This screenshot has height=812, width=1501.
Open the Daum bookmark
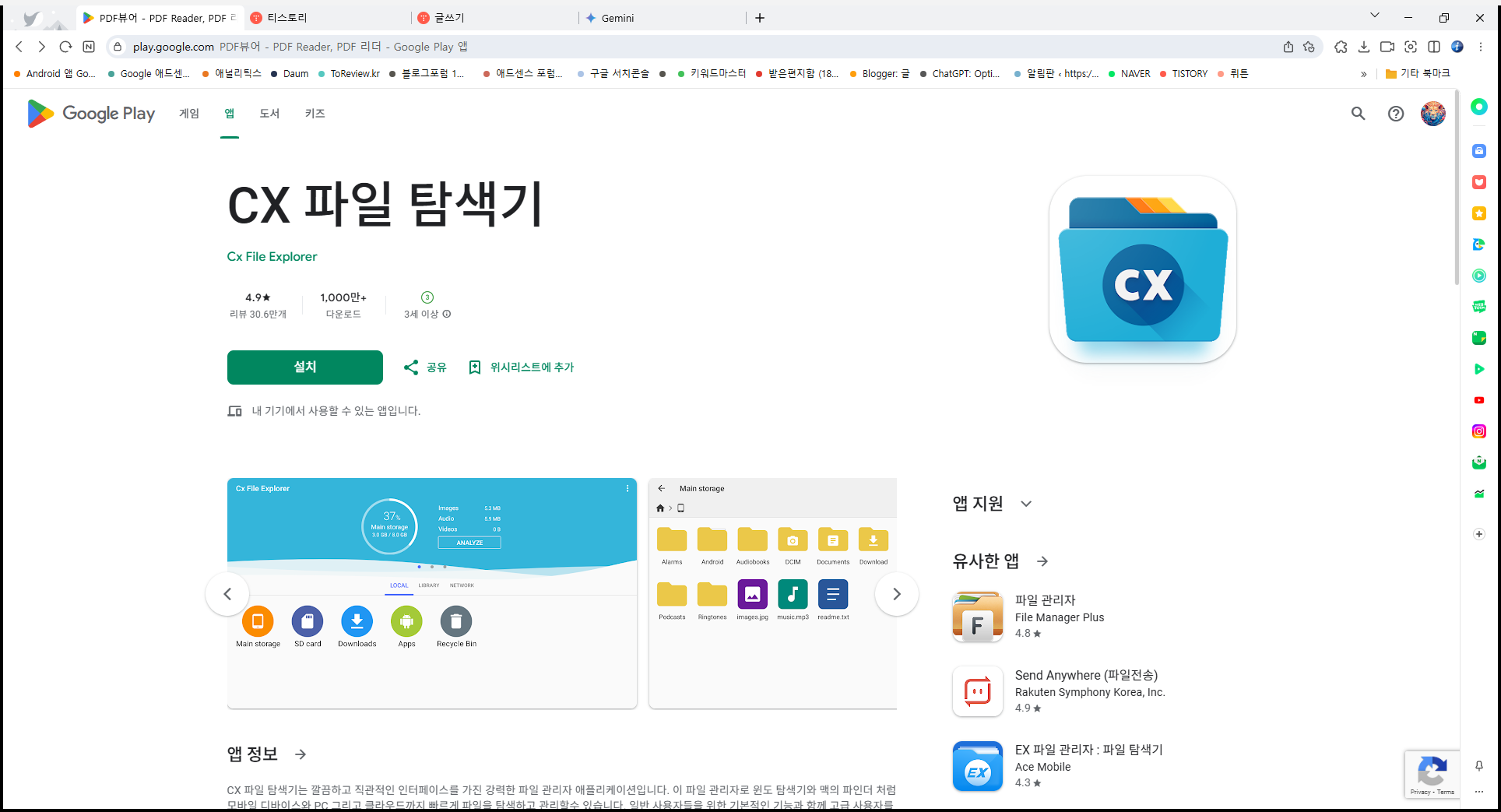[290, 74]
